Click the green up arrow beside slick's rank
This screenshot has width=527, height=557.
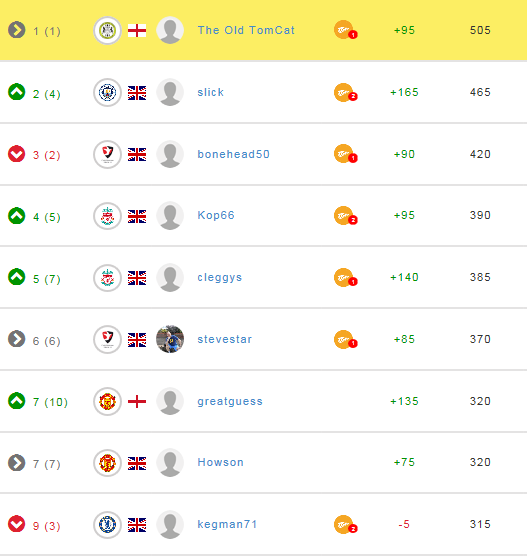pos(17,92)
